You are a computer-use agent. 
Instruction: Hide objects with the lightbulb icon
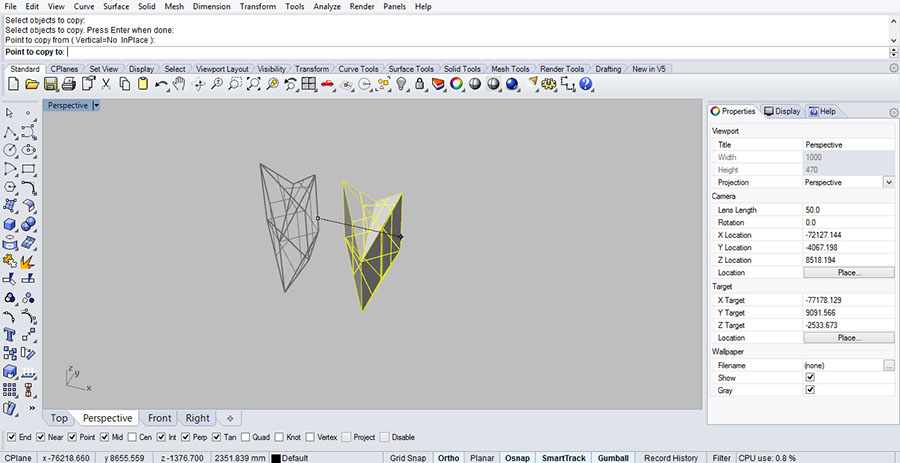click(402, 84)
